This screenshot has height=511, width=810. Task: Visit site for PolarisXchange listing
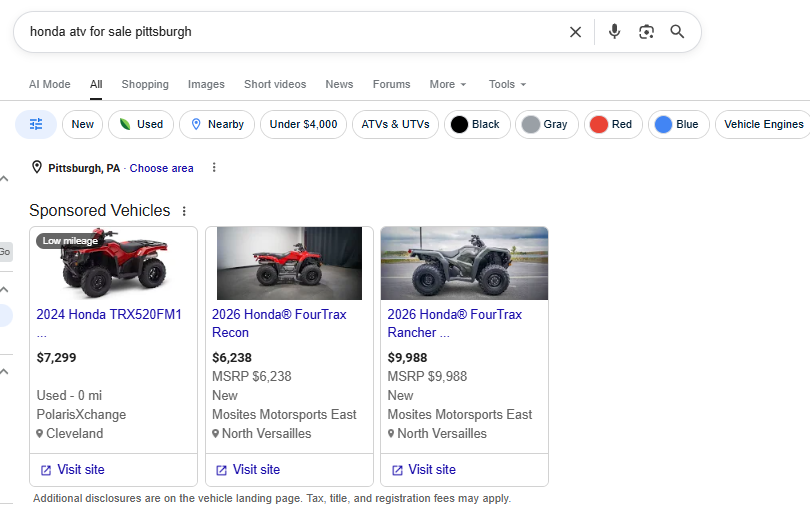pos(73,470)
